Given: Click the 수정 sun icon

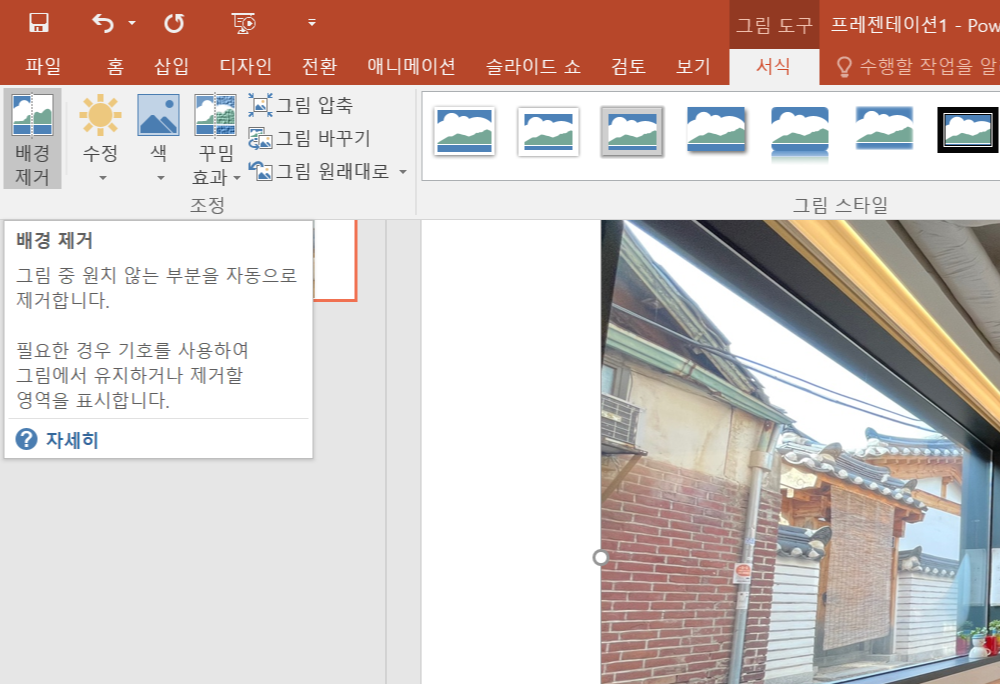Looking at the screenshot, I should point(100,115).
